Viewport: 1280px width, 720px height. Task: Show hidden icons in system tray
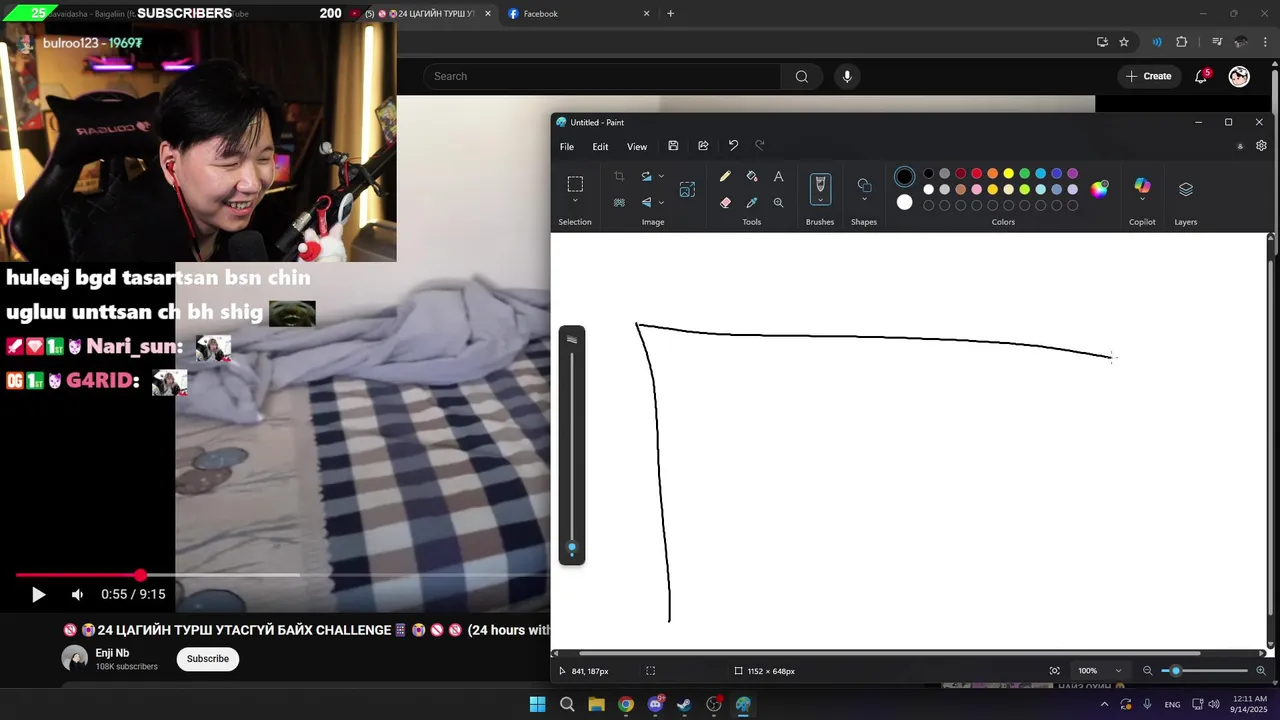click(x=1104, y=704)
